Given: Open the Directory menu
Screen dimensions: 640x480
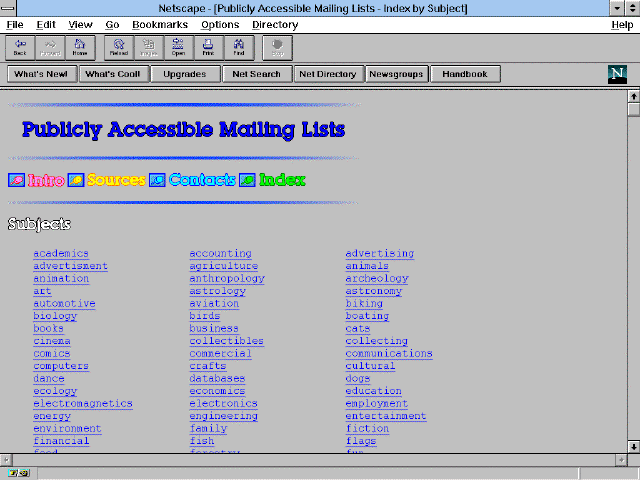Looking at the screenshot, I should point(275,25).
